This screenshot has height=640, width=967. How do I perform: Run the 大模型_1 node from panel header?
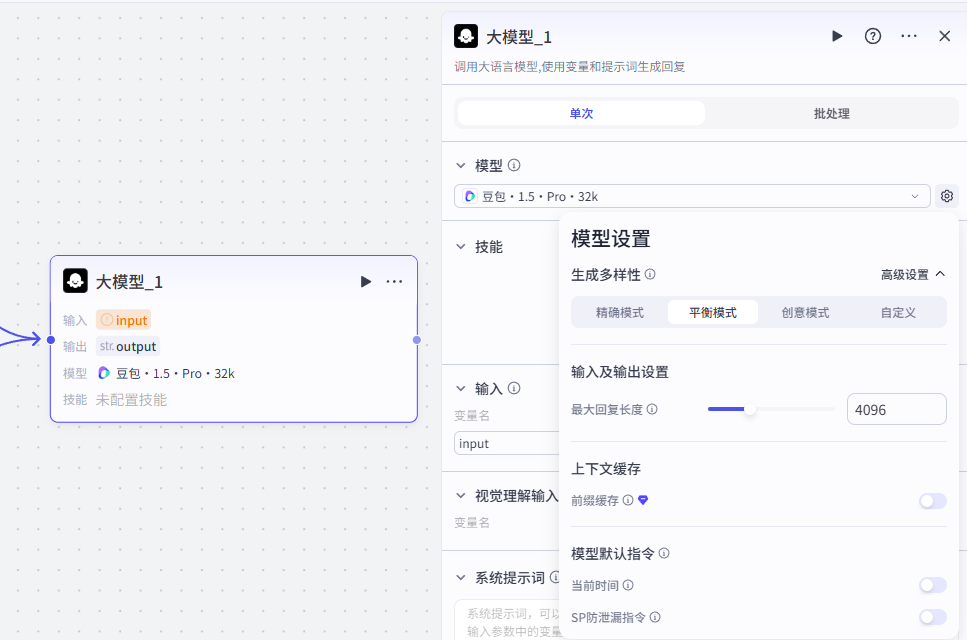pos(837,36)
